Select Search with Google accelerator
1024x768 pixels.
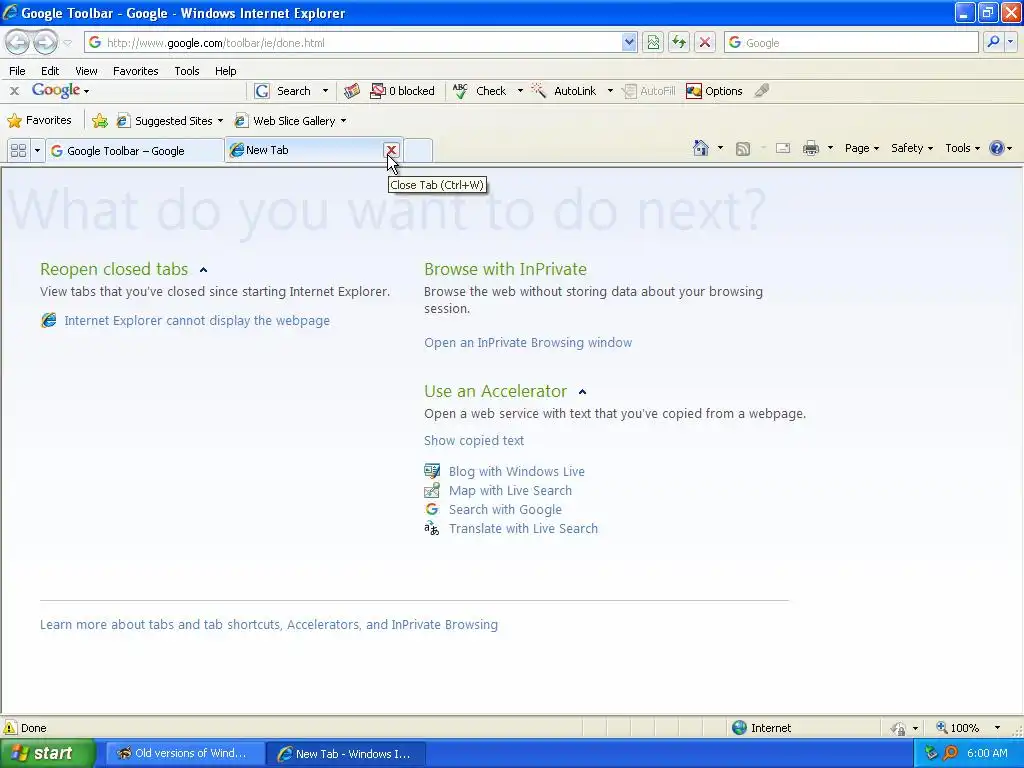click(x=505, y=509)
